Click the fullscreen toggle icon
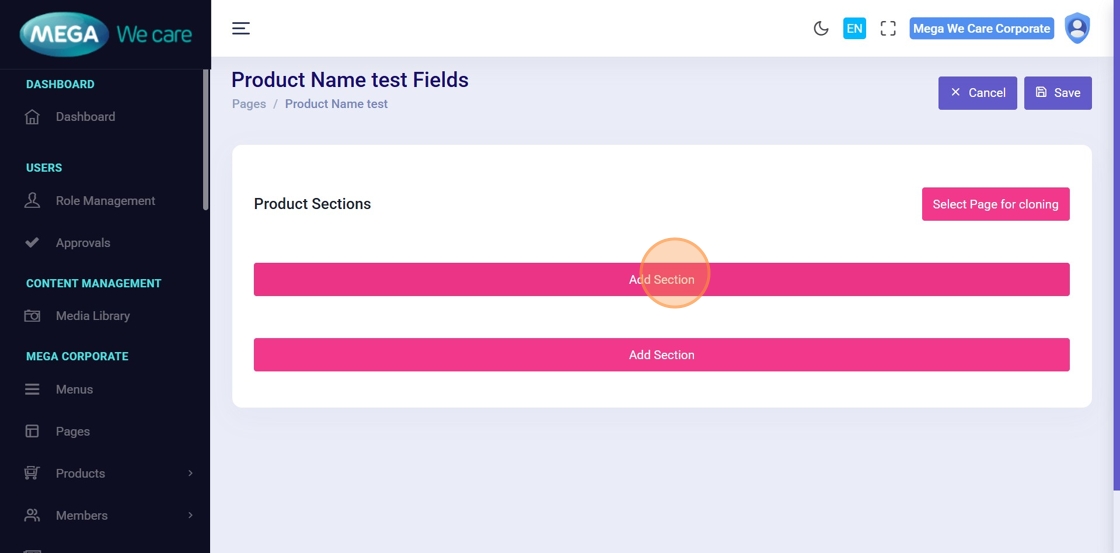Viewport: 1120px width, 553px height. click(888, 28)
